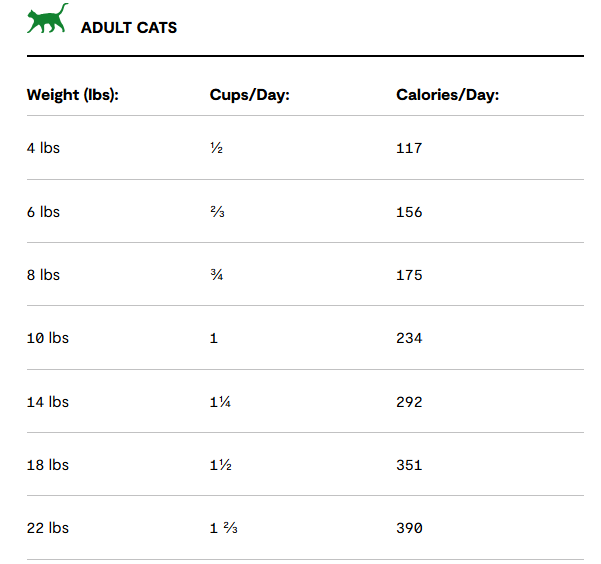Click the 351 calories value

coord(409,465)
